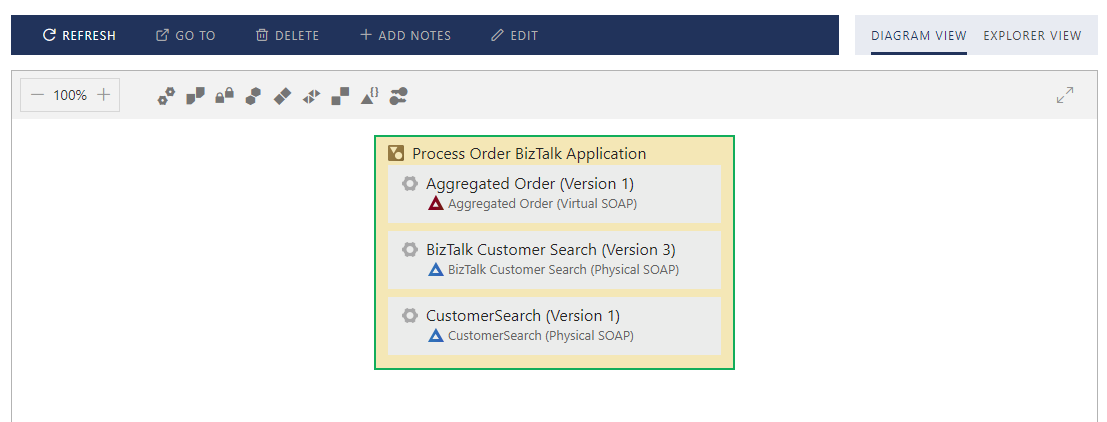Select Aggregated Order (Virtual SOAP) label
The height and width of the screenshot is (422, 1107).
point(542,204)
